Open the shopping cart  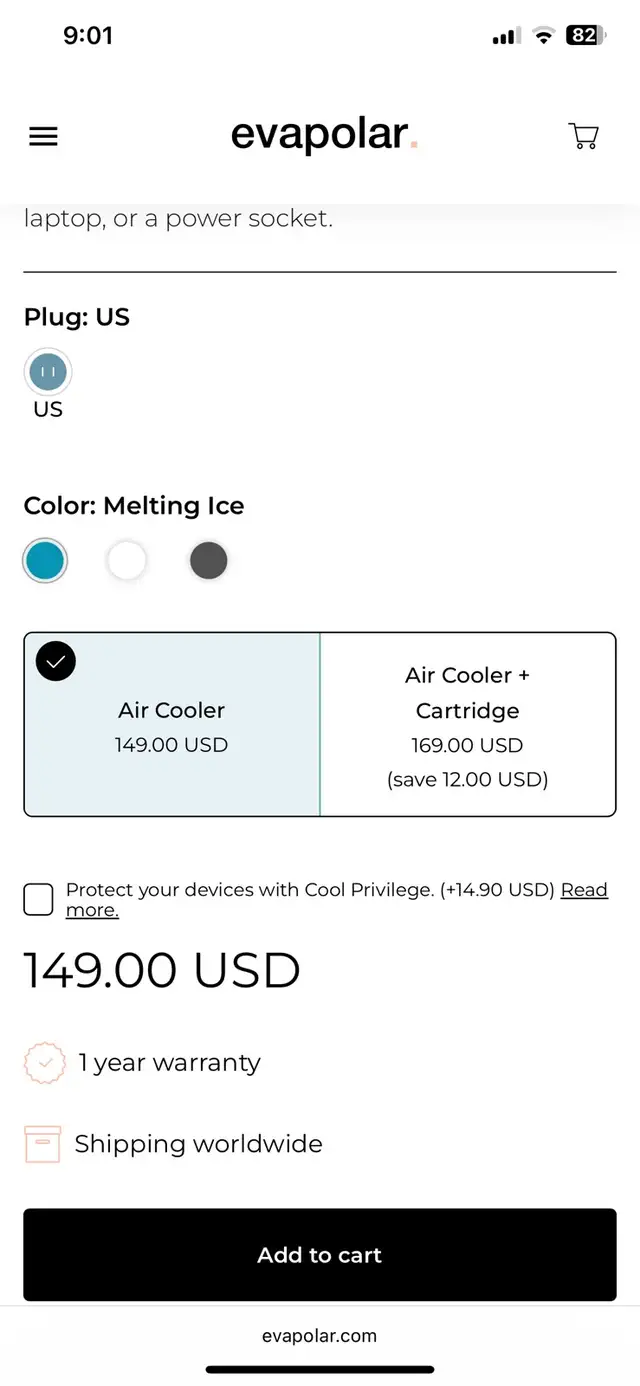tap(583, 136)
